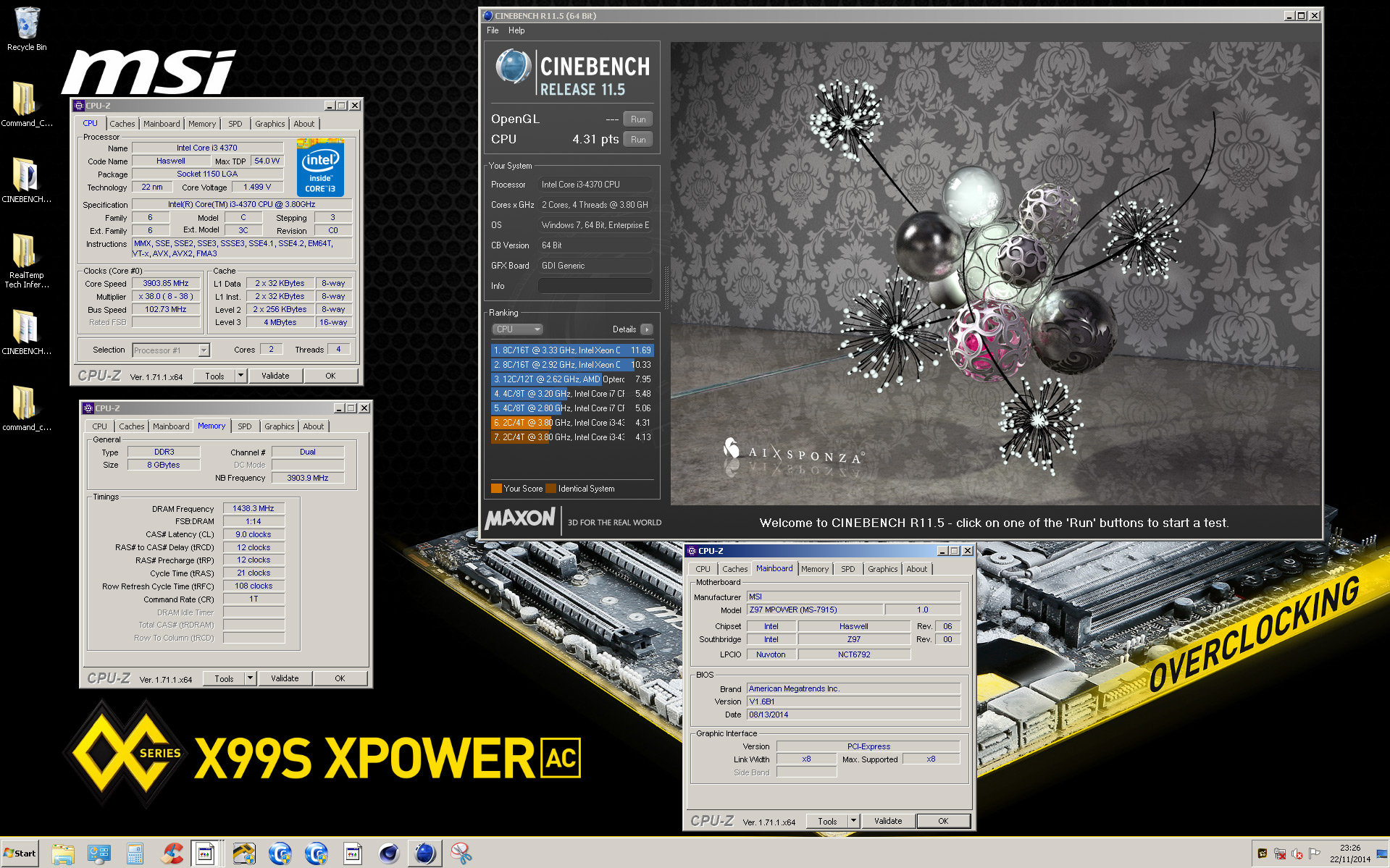Expand the ranking Details arrow button
This screenshot has height=868, width=1390.
tap(647, 329)
